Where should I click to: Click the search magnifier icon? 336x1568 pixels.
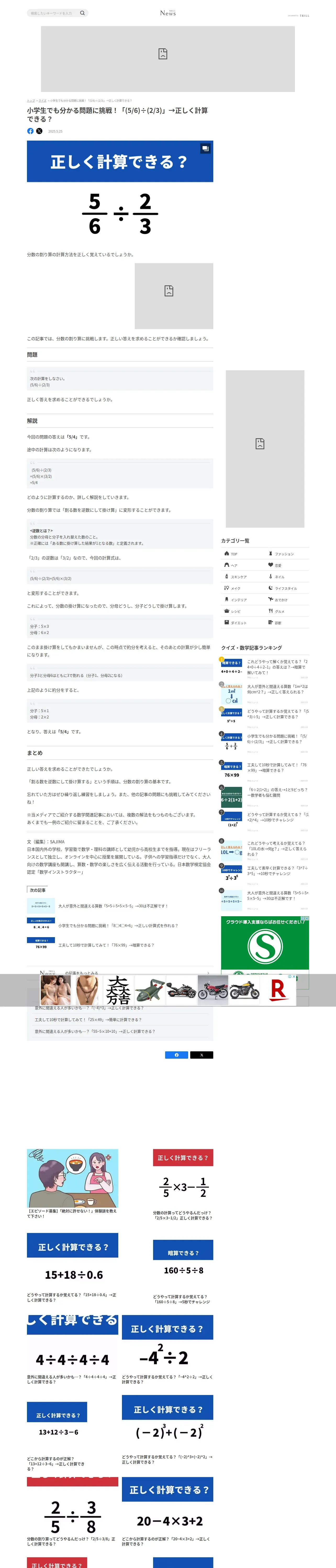click(x=82, y=13)
